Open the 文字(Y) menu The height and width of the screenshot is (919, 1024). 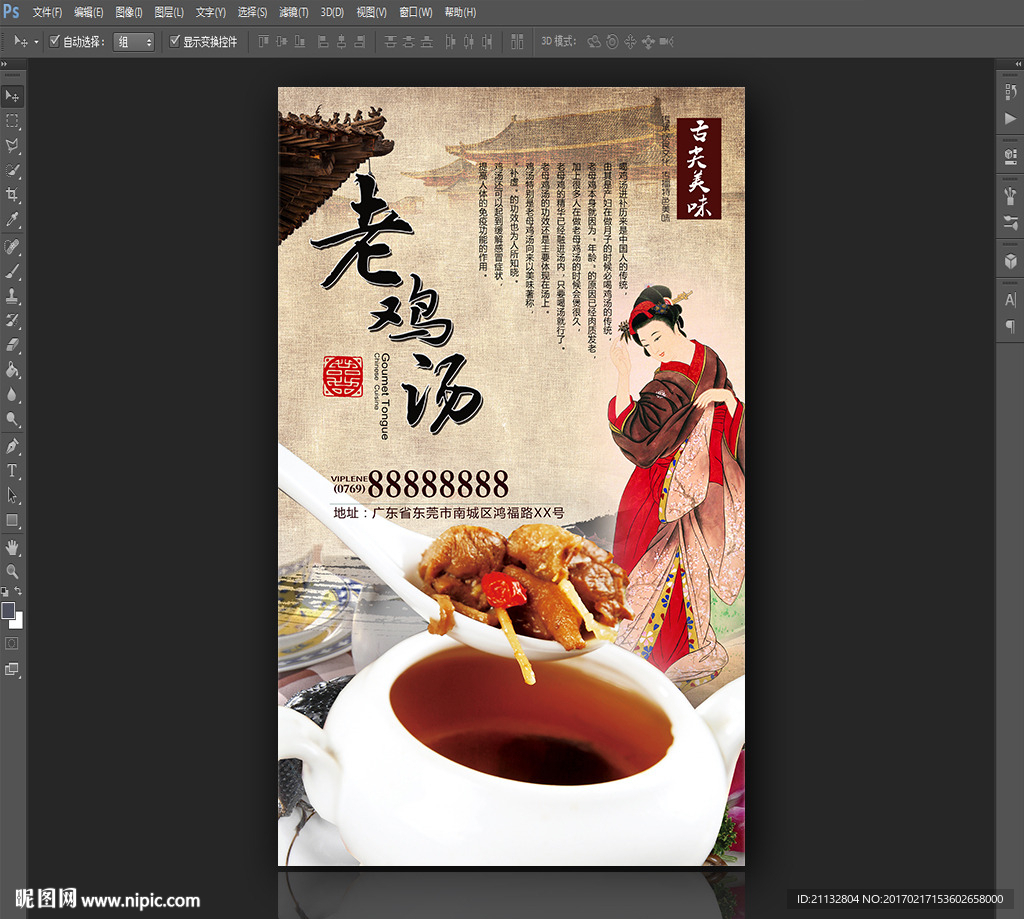[x=210, y=12]
